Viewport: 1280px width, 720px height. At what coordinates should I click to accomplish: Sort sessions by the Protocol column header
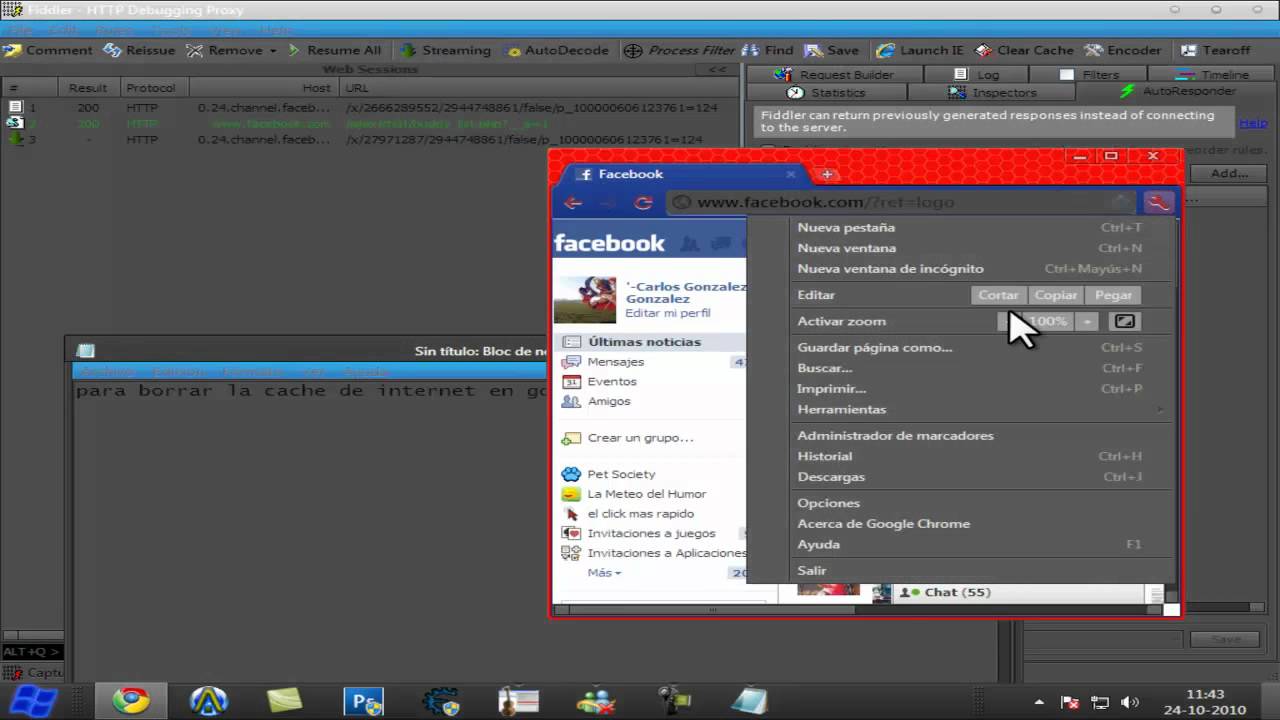[150, 88]
